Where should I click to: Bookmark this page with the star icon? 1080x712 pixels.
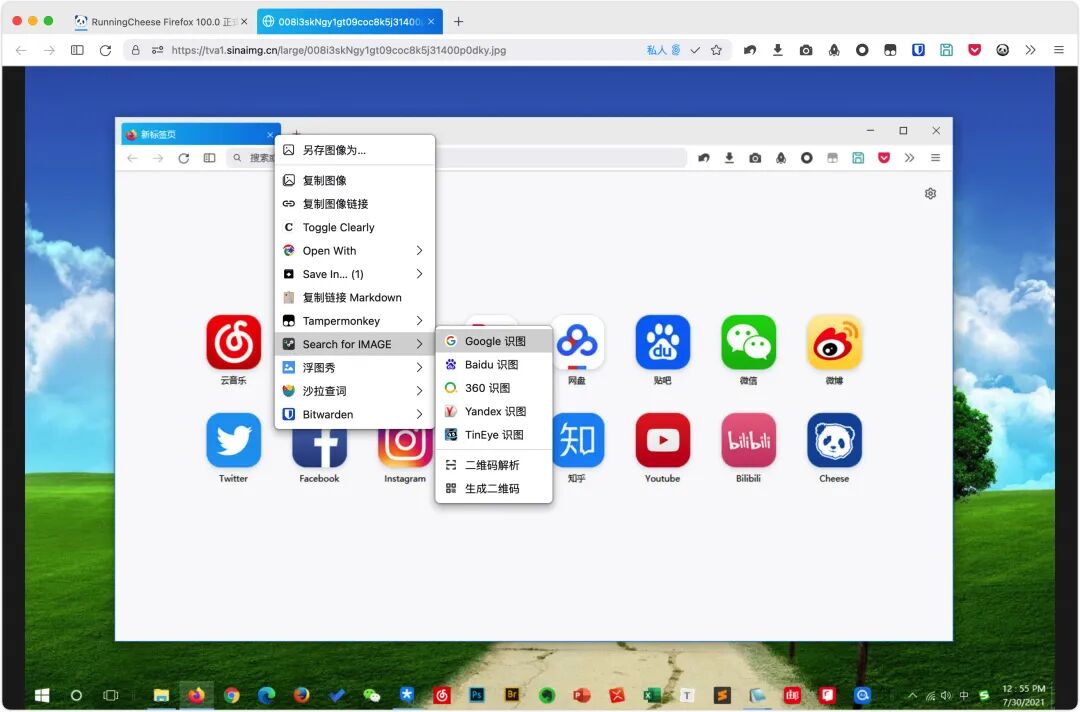click(x=716, y=50)
